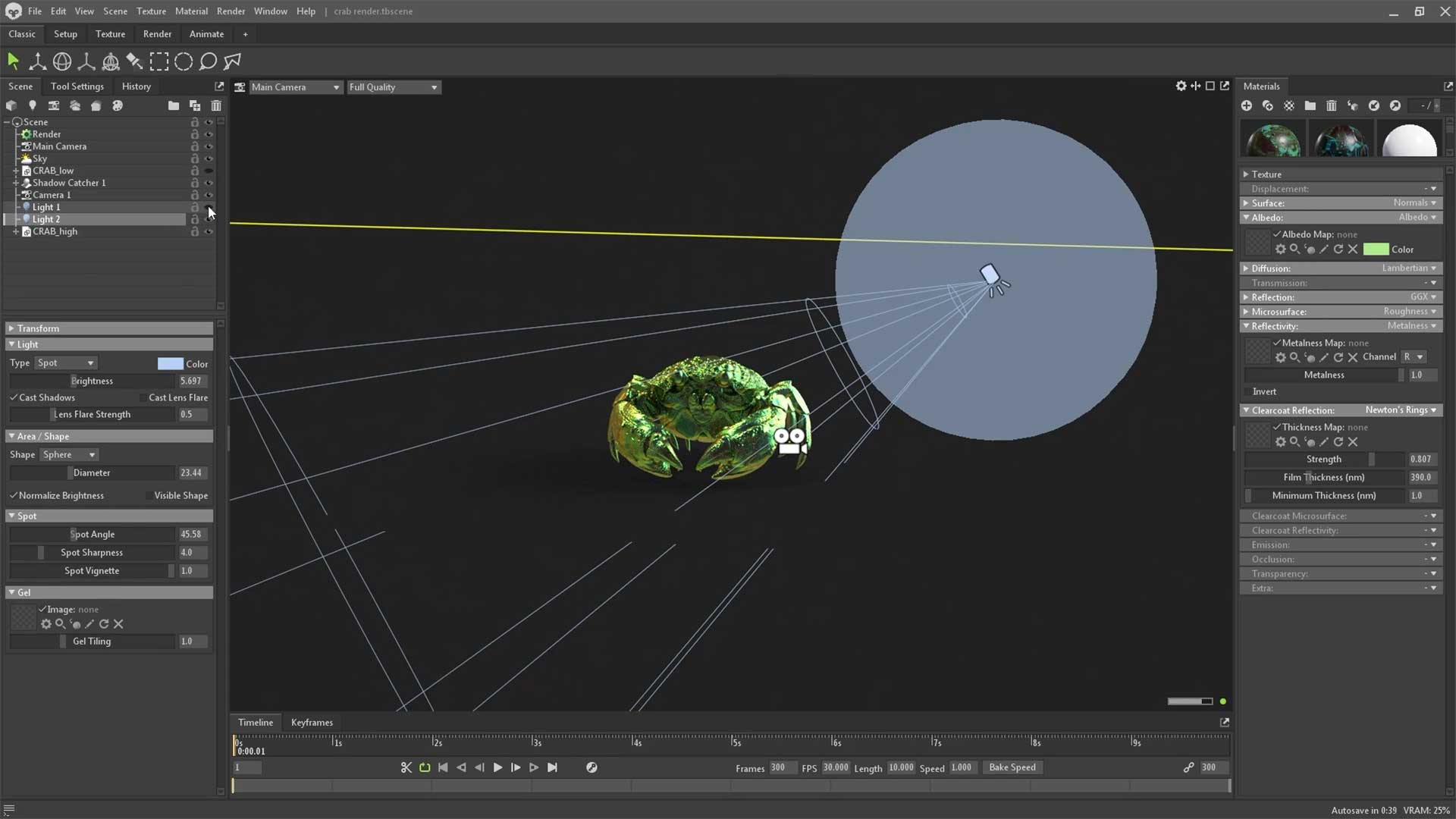Toggle Cast Shadows checkbox
Image resolution: width=1456 pixels, height=819 pixels.
pyautogui.click(x=14, y=397)
